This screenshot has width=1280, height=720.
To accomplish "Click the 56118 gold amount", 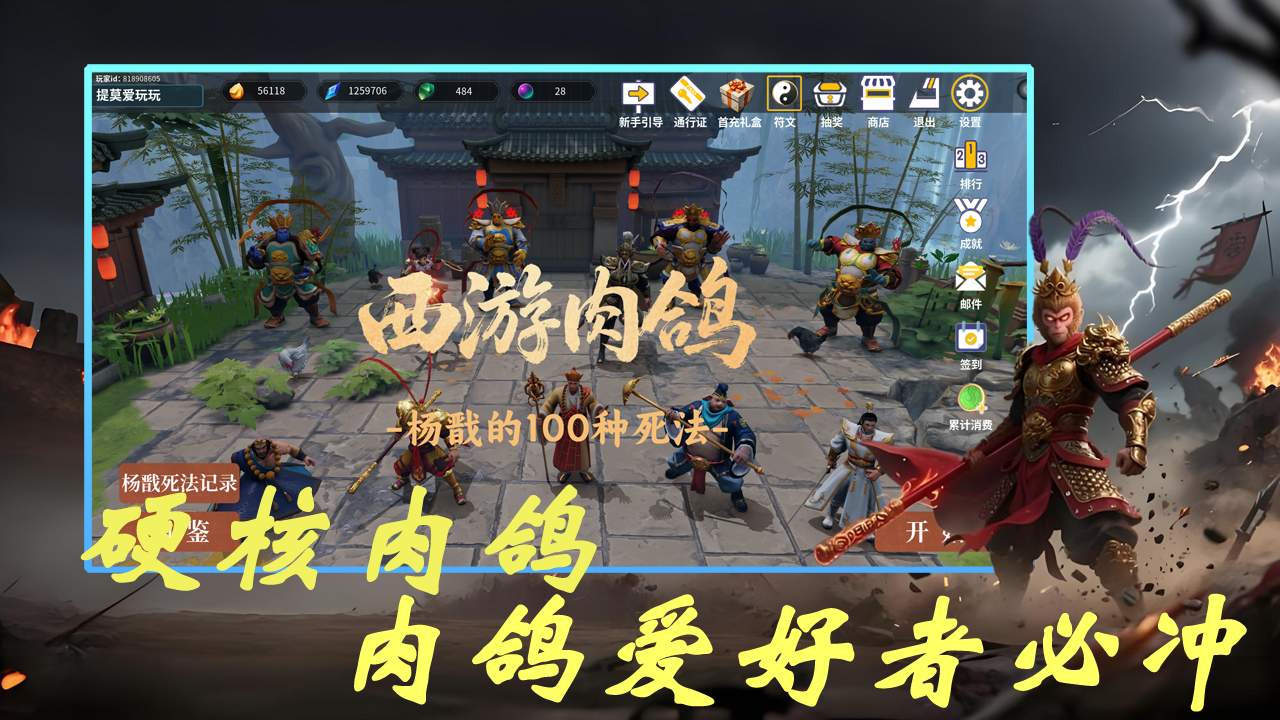I will click(x=271, y=91).
